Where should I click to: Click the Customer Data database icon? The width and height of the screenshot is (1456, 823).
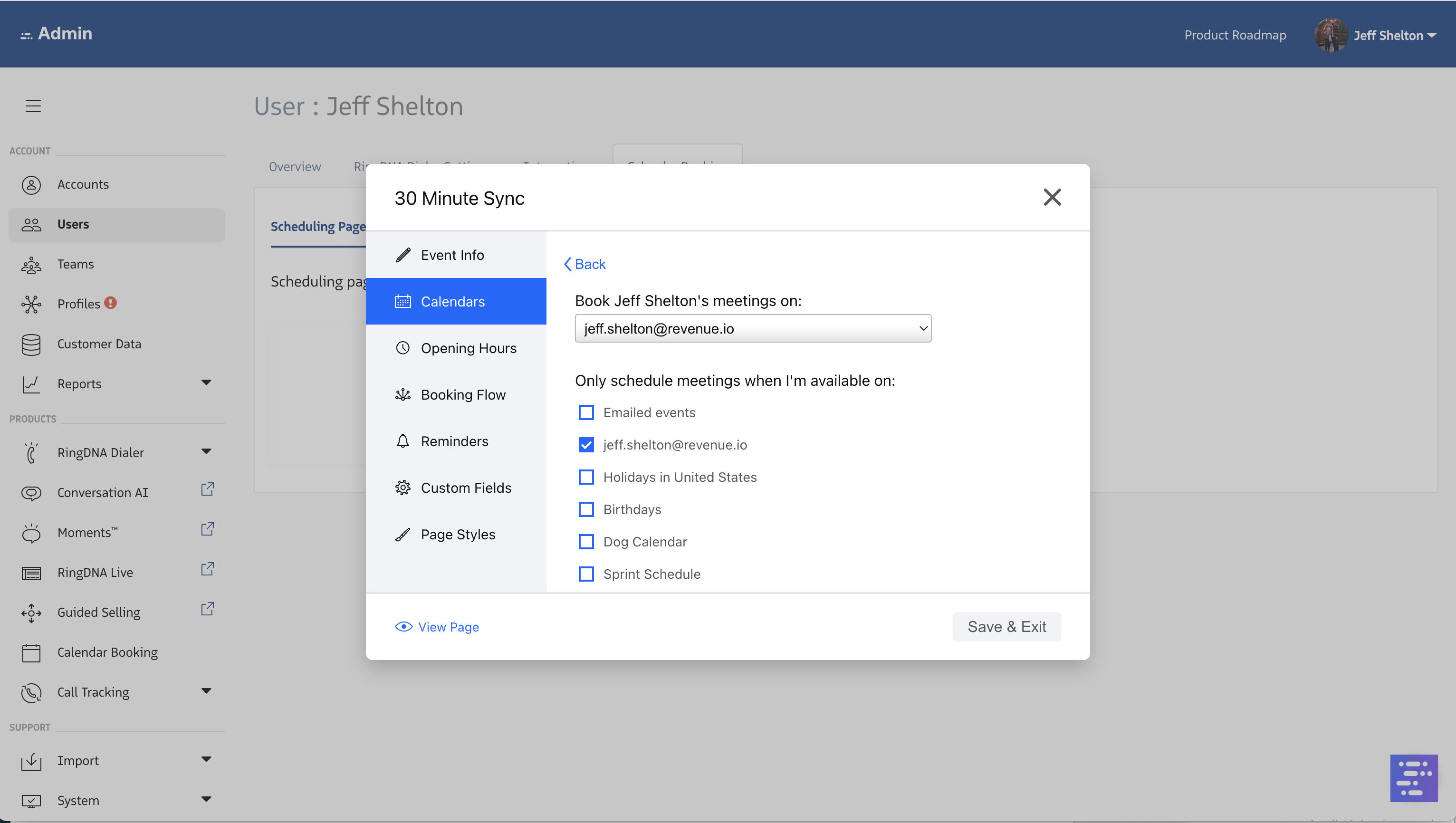(31, 344)
